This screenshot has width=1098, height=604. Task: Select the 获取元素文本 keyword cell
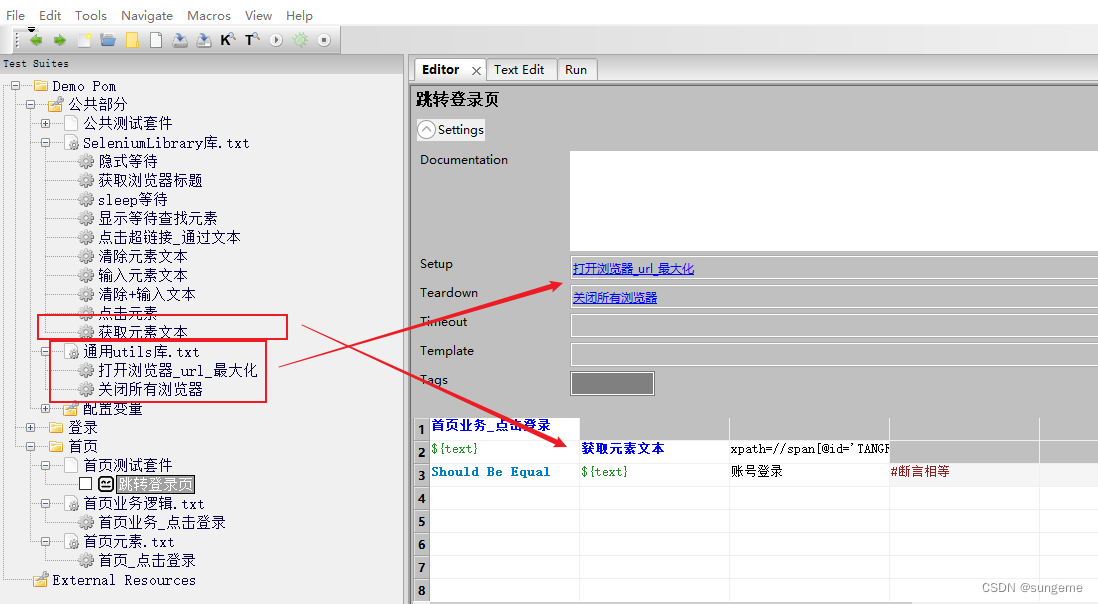tap(655, 451)
